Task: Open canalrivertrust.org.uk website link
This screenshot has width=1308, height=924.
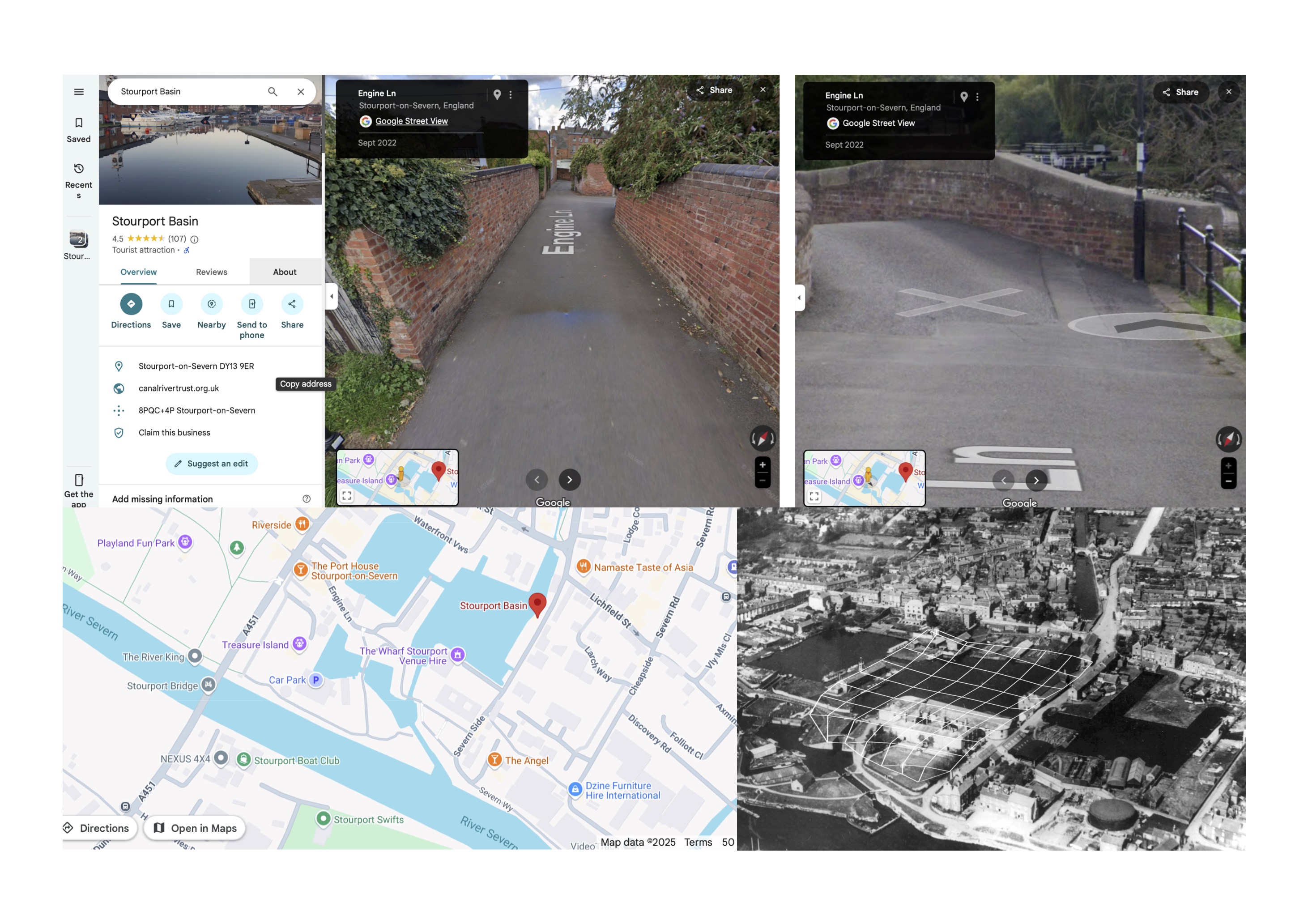Action: click(178, 388)
